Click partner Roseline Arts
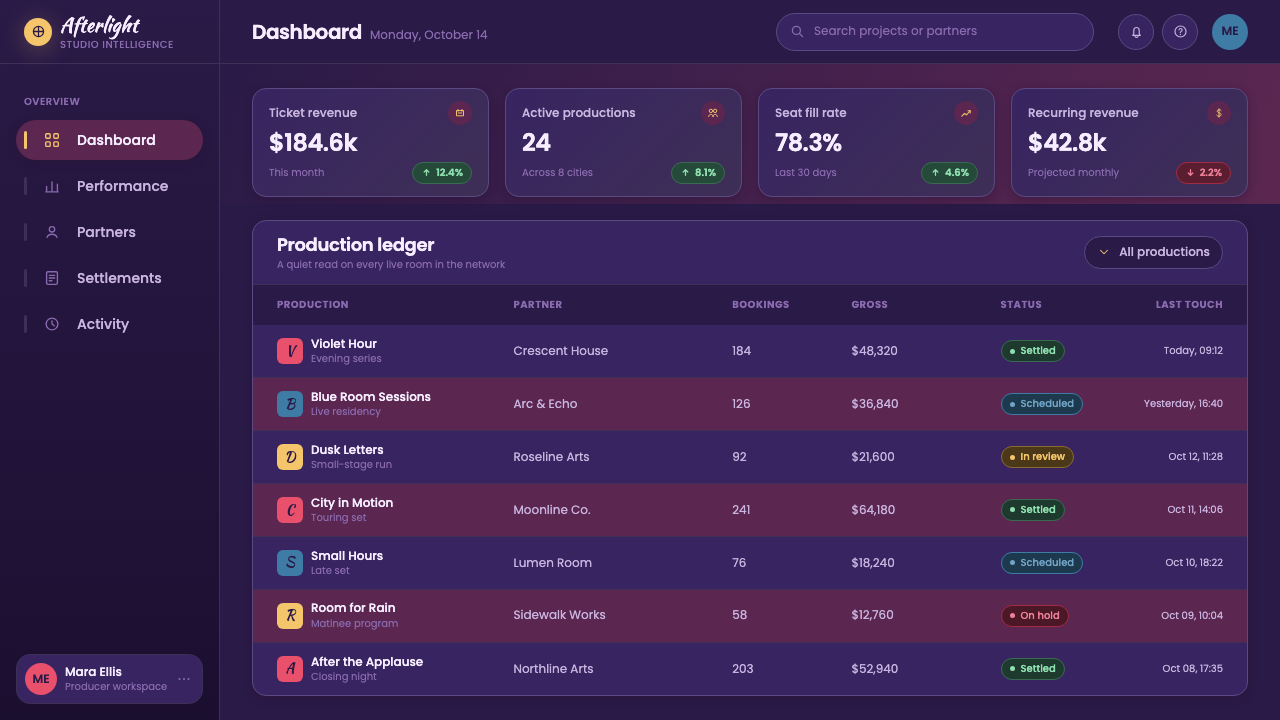This screenshot has width=1280, height=720. 551,457
